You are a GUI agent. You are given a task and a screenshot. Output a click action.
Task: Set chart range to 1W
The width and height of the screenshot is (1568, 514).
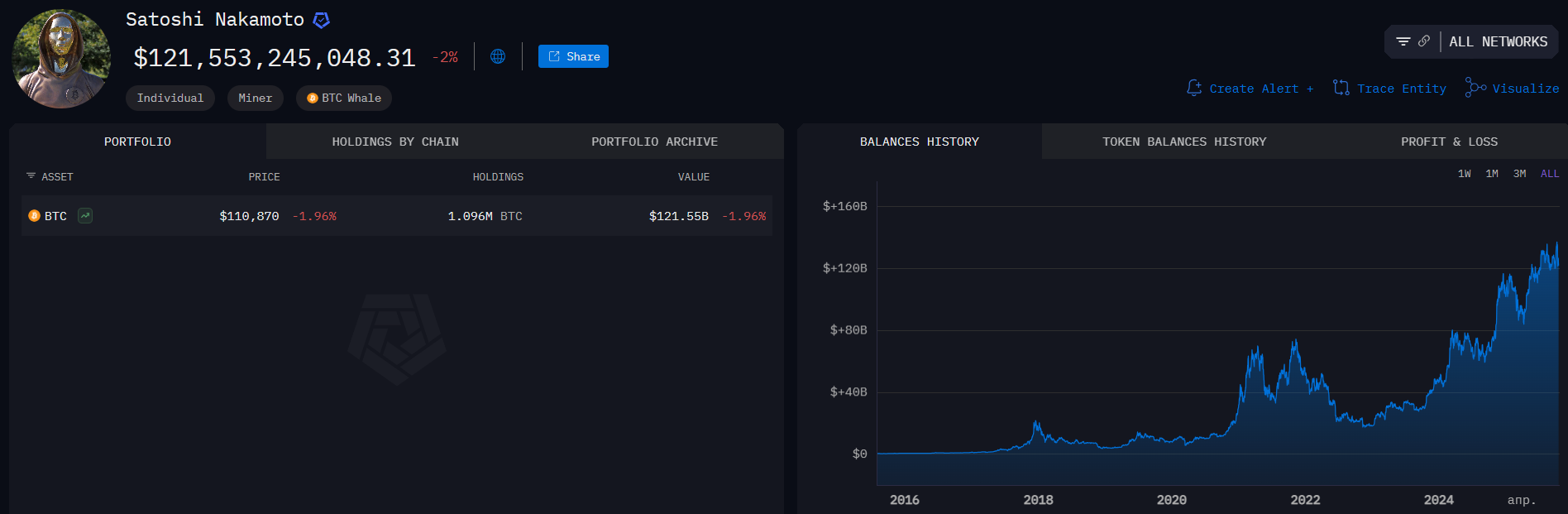tap(1464, 174)
